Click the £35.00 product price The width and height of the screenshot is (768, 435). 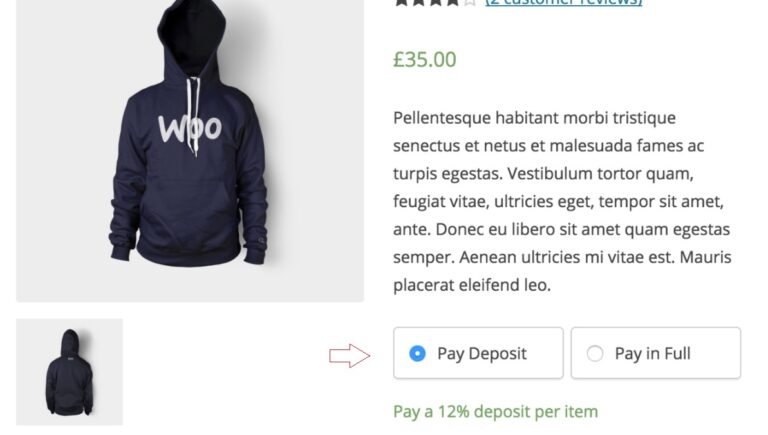point(424,60)
